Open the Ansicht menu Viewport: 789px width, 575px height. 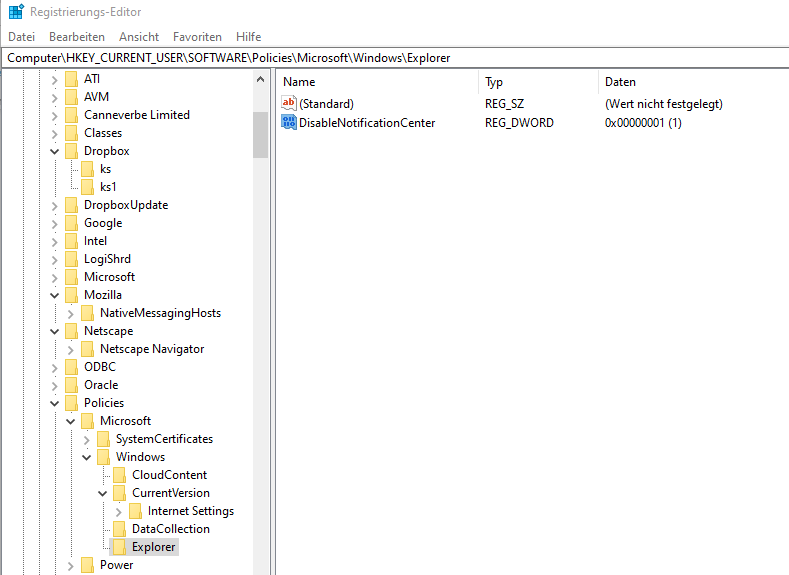139,37
